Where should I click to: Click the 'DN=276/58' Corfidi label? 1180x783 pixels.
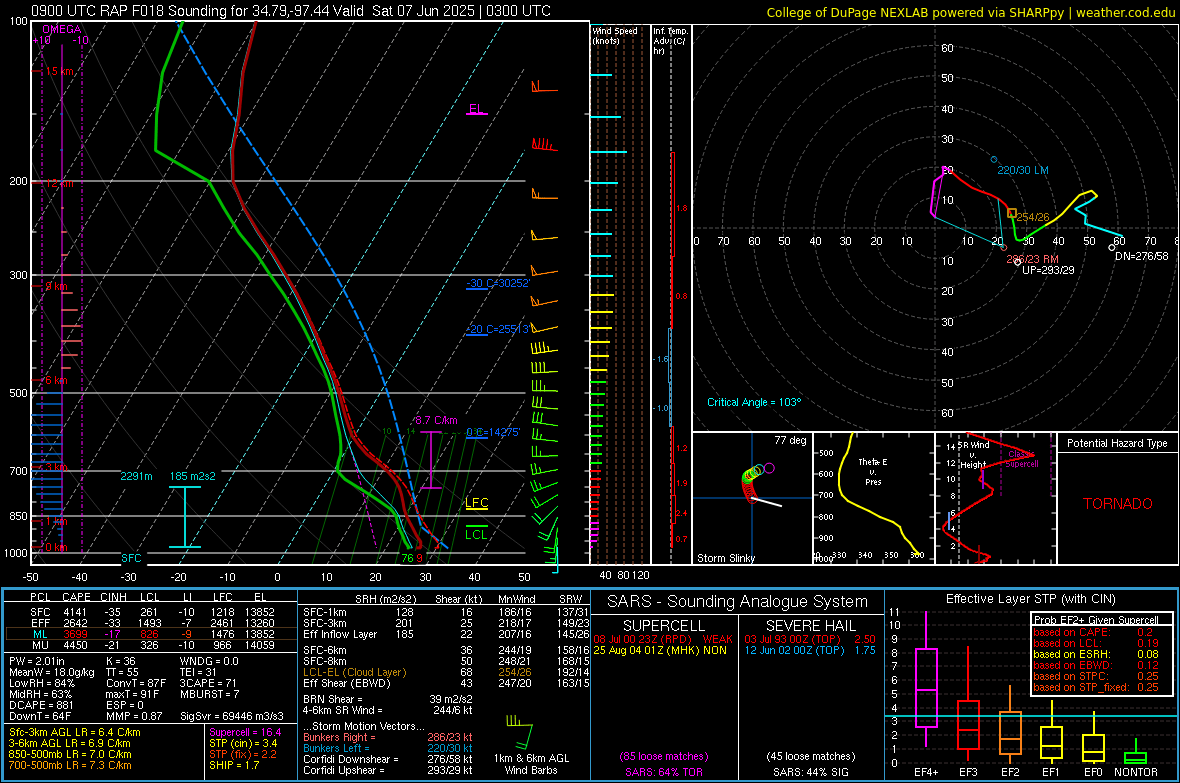point(1141,256)
